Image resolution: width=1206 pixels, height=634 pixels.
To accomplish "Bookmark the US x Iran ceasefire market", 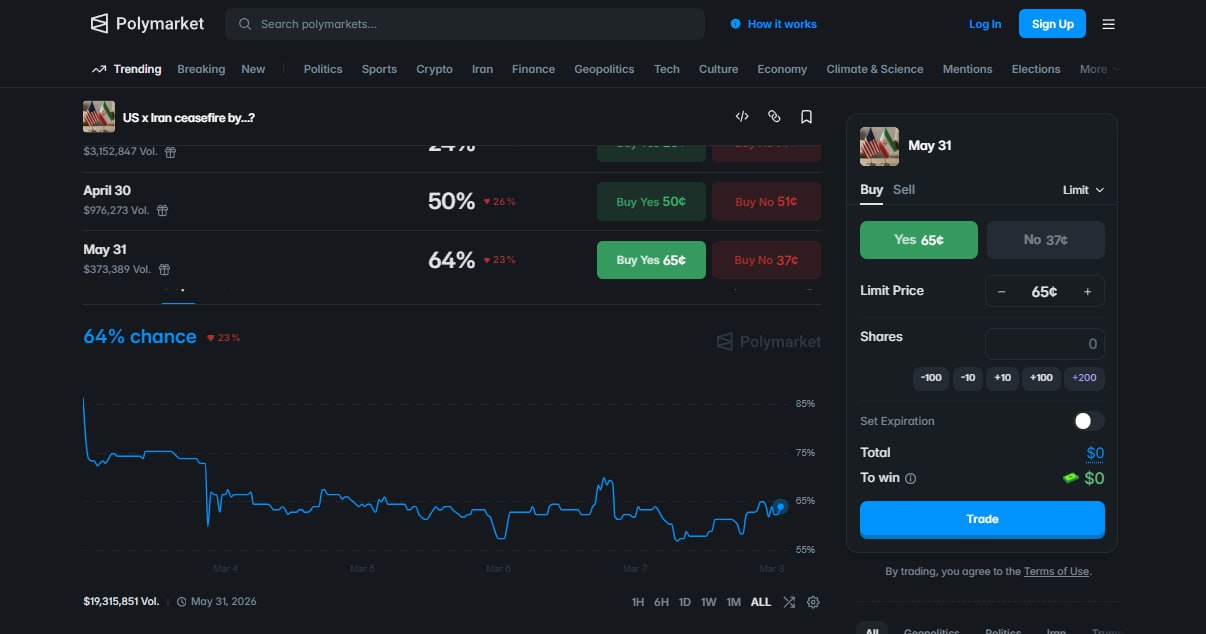I will (x=806, y=117).
